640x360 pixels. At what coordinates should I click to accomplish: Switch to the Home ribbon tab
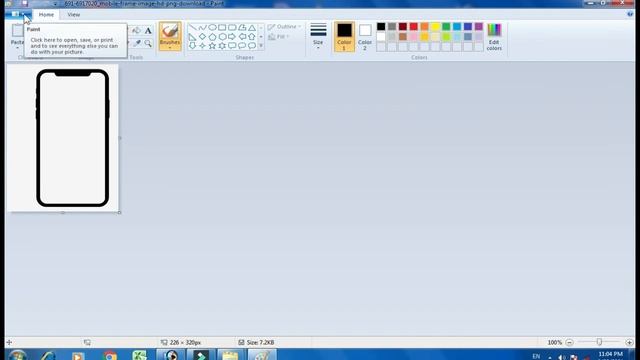click(46, 15)
